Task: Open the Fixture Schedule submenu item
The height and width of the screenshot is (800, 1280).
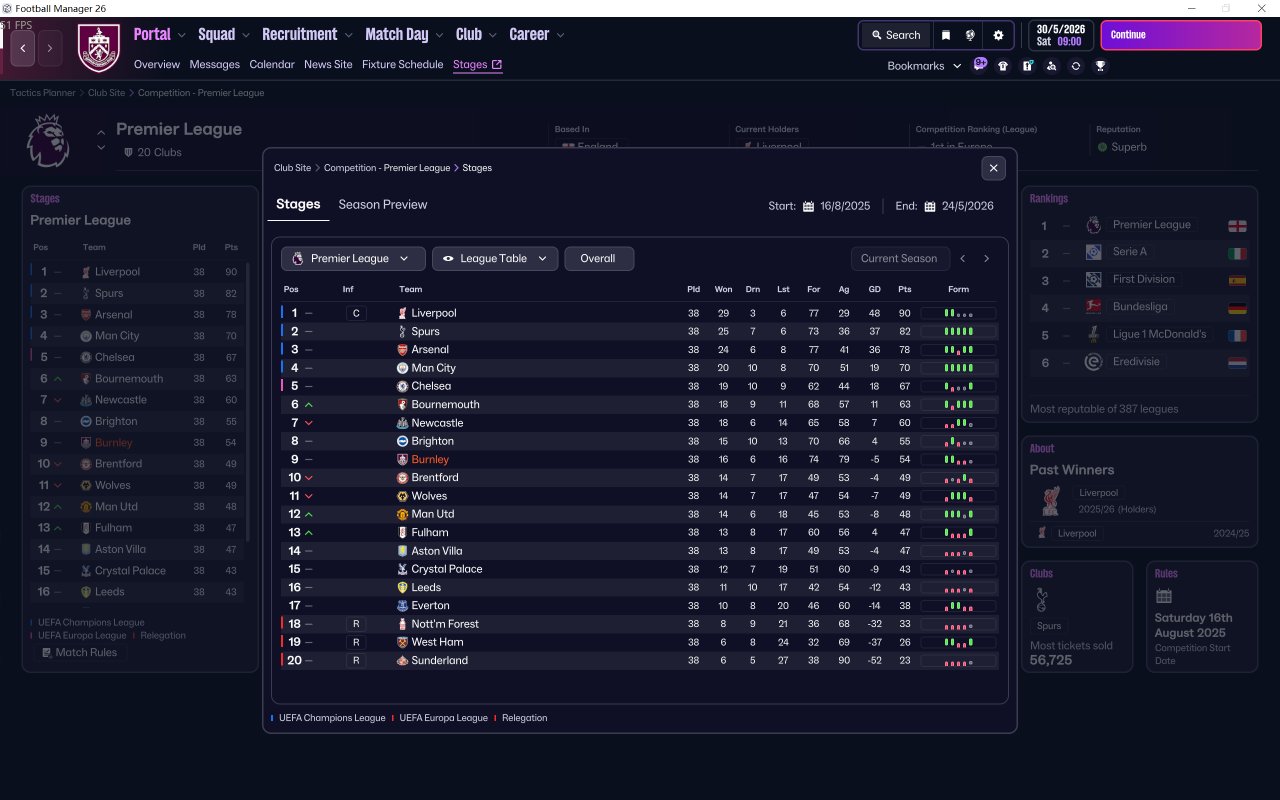Action: click(403, 65)
